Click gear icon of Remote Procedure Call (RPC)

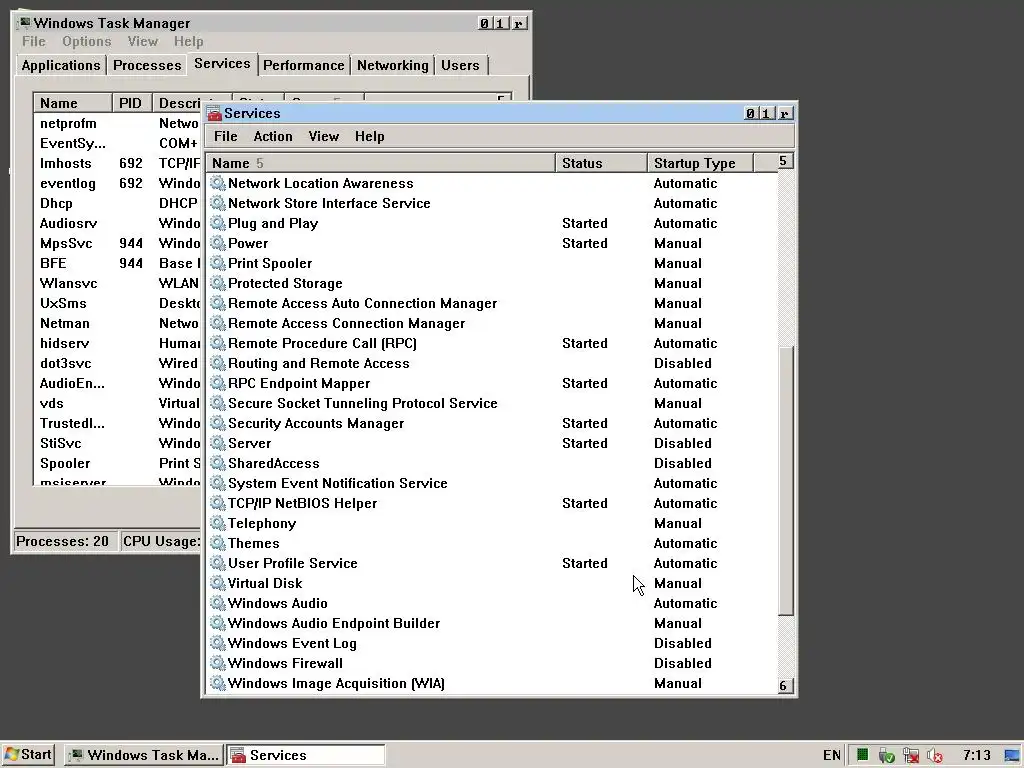coord(217,344)
